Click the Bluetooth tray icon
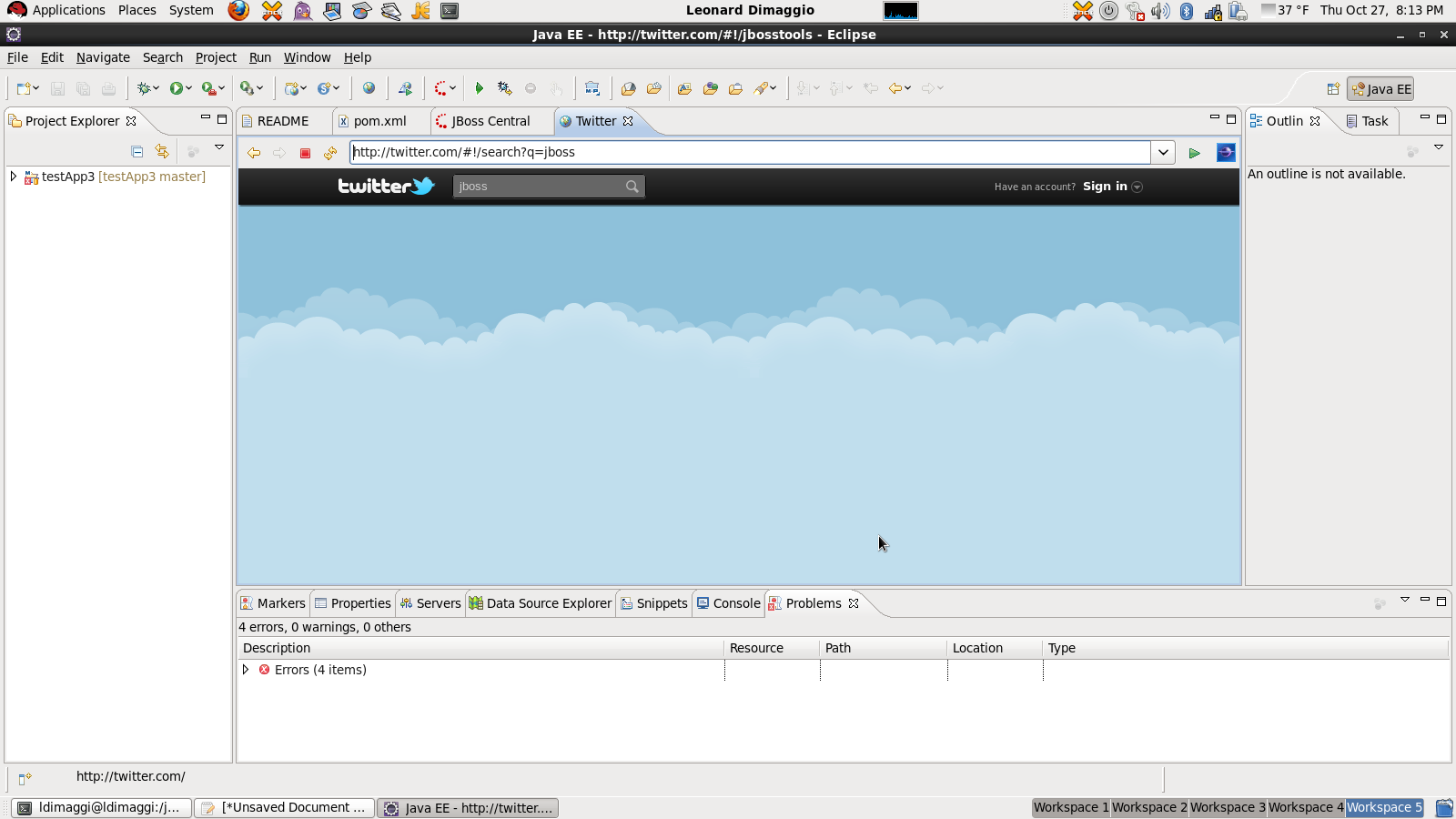Viewport: 1456px width, 819px height. point(1187,11)
